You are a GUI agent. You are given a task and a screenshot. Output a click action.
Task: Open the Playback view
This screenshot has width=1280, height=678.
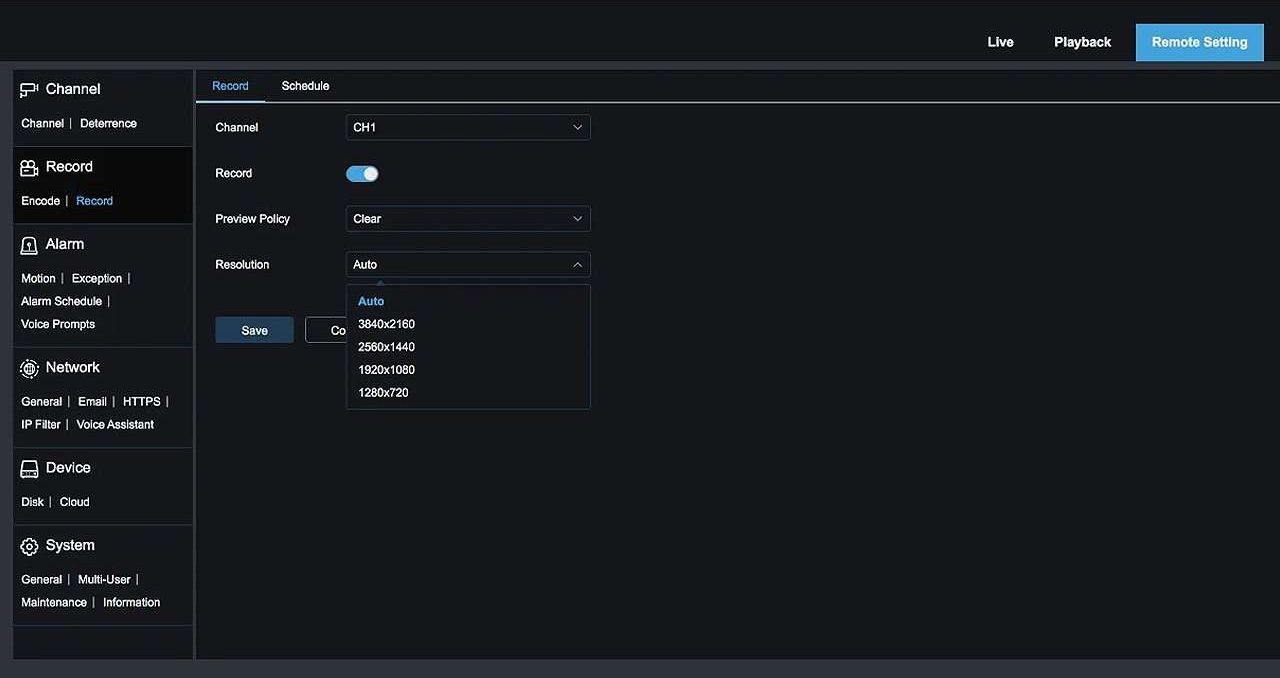point(1082,42)
